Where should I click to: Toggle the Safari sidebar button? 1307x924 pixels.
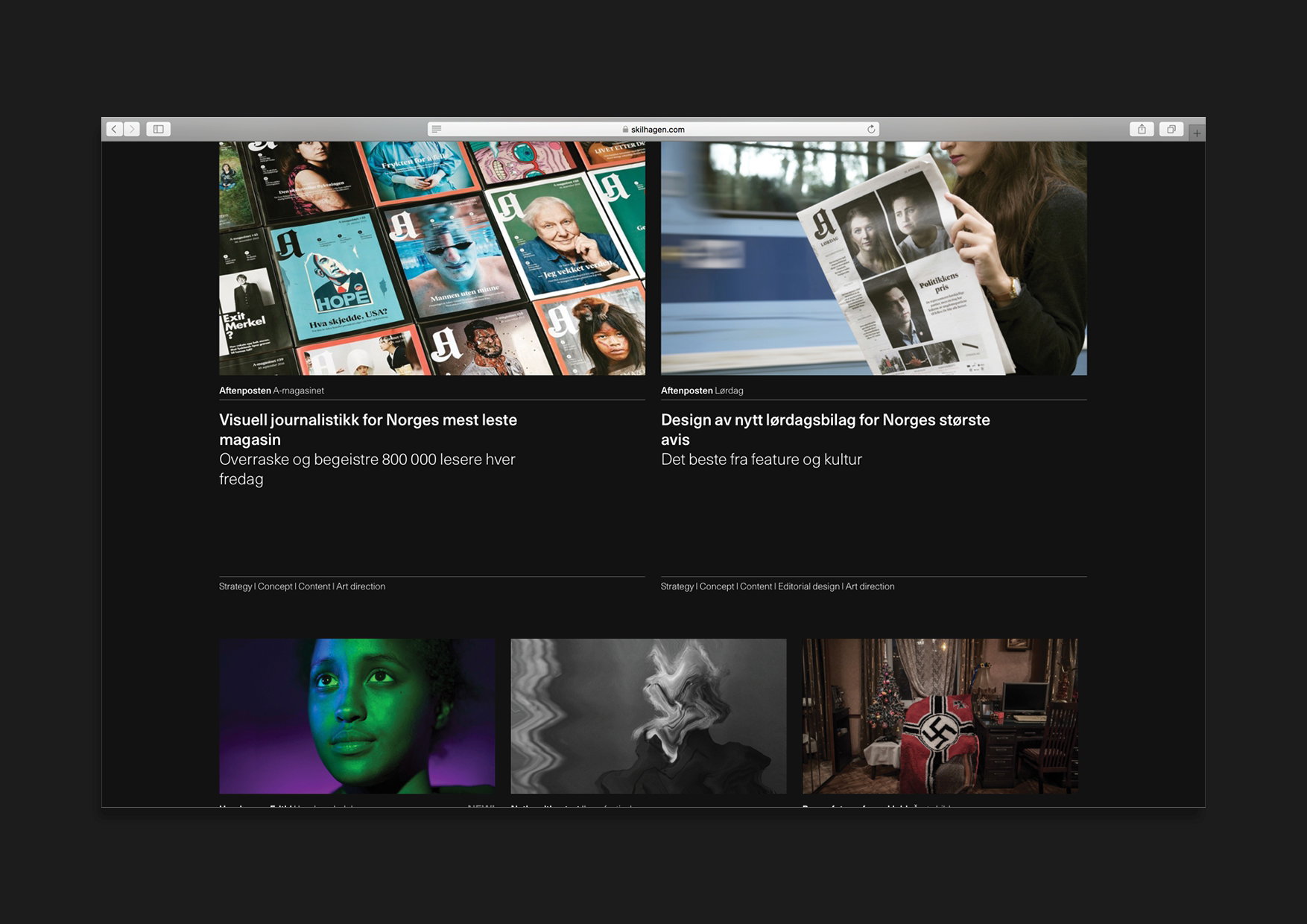point(159,129)
